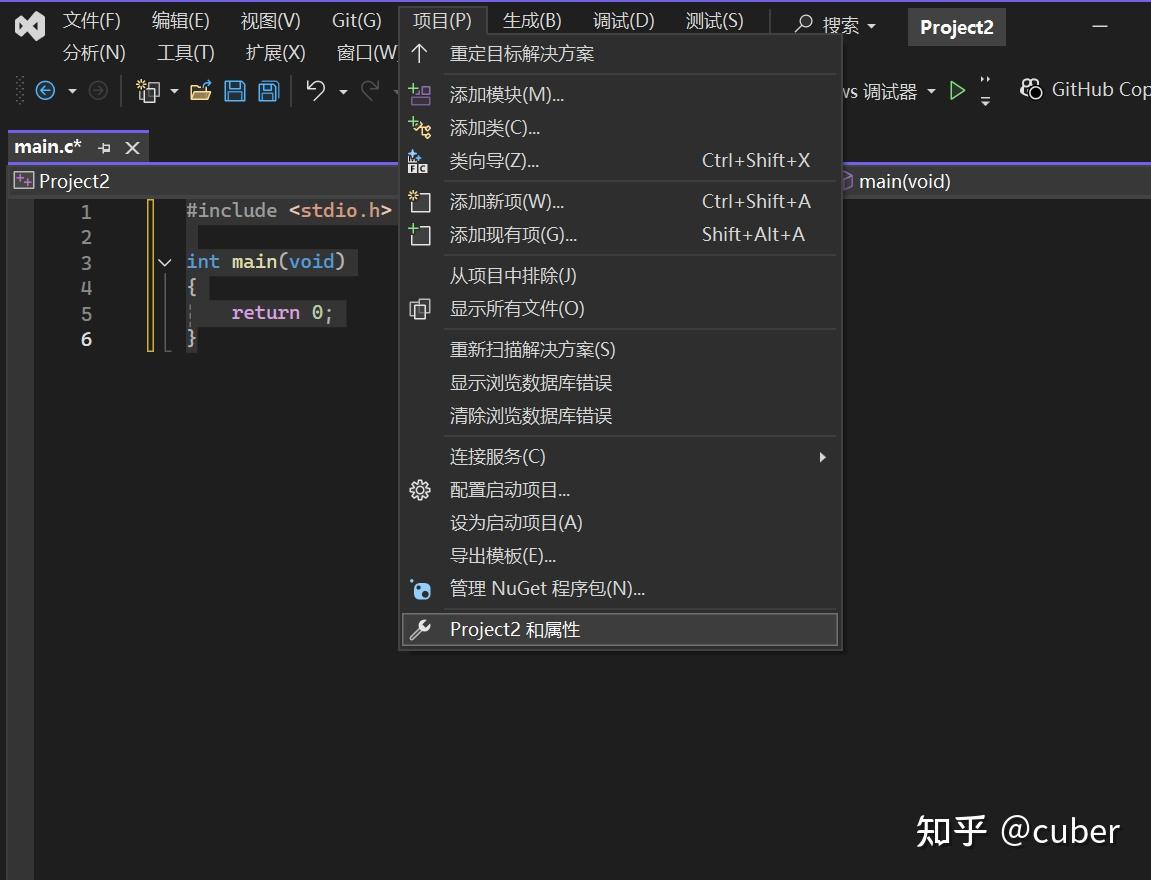Select 显示浏览数据库错误
This screenshot has width=1151, height=880.
(x=620, y=383)
